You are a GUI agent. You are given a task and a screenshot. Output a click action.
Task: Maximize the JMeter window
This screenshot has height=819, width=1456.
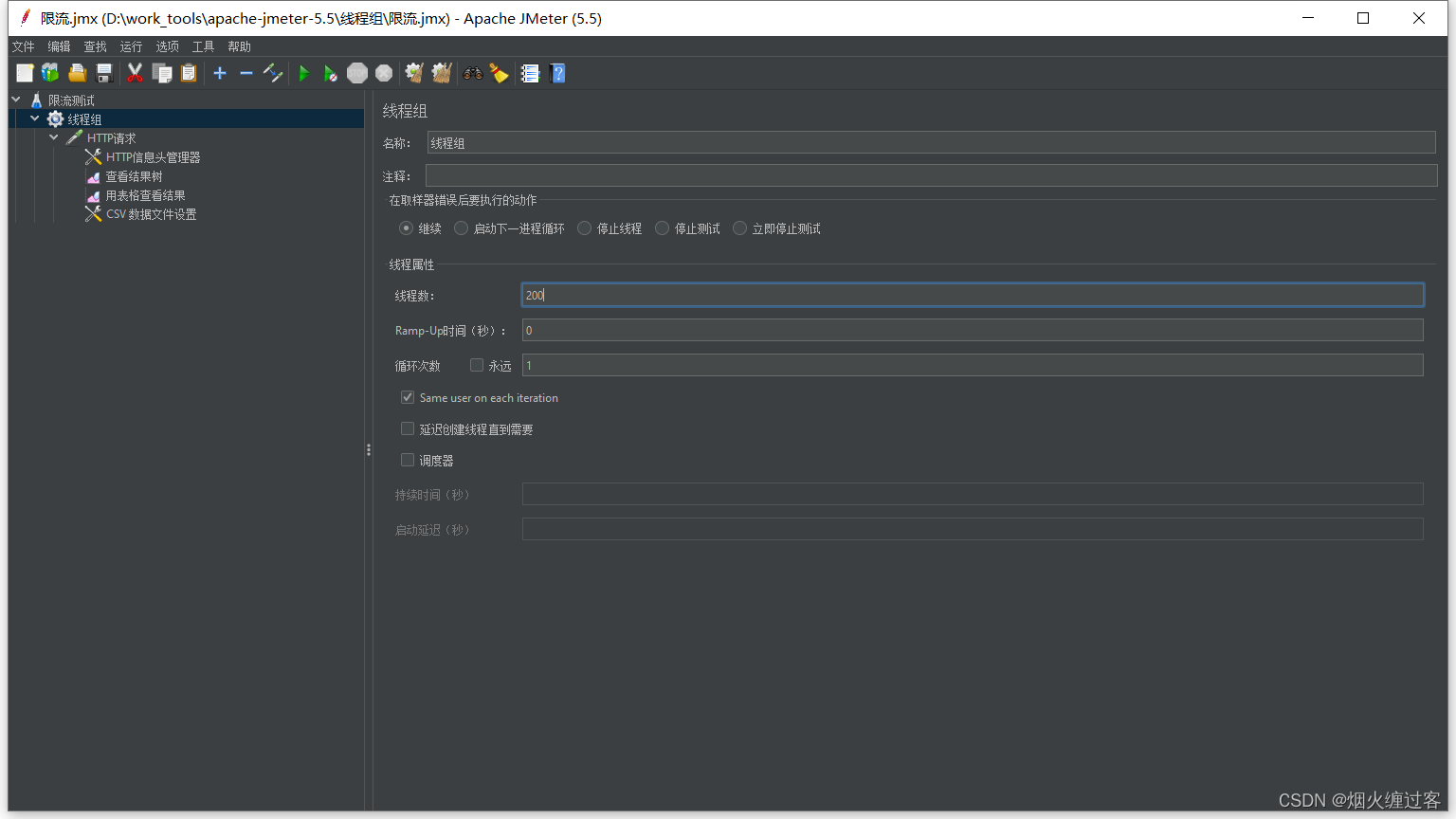click(1363, 18)
